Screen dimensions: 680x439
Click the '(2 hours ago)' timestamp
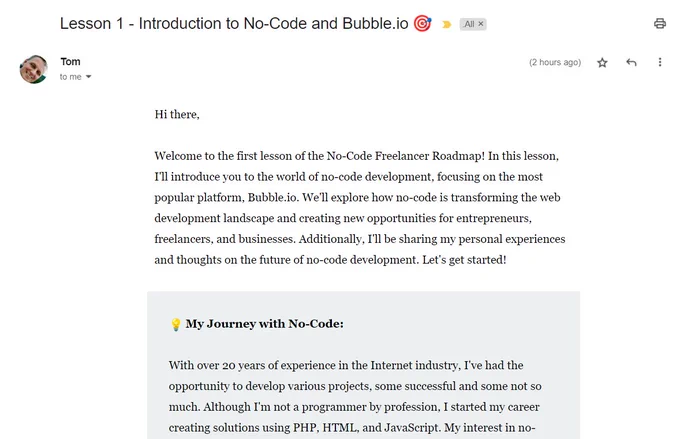pos(555,62)
